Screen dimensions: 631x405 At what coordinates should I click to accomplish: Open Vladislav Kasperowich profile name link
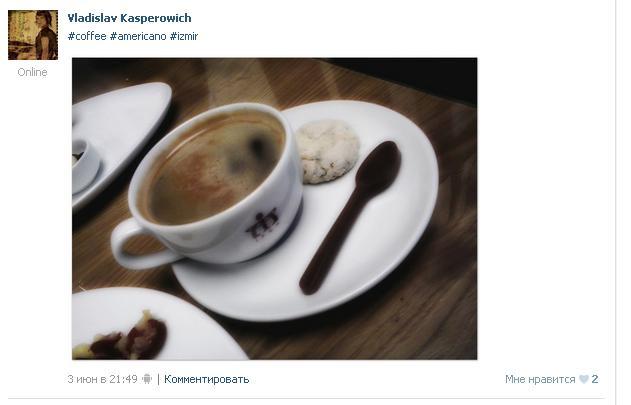[129, 18]
